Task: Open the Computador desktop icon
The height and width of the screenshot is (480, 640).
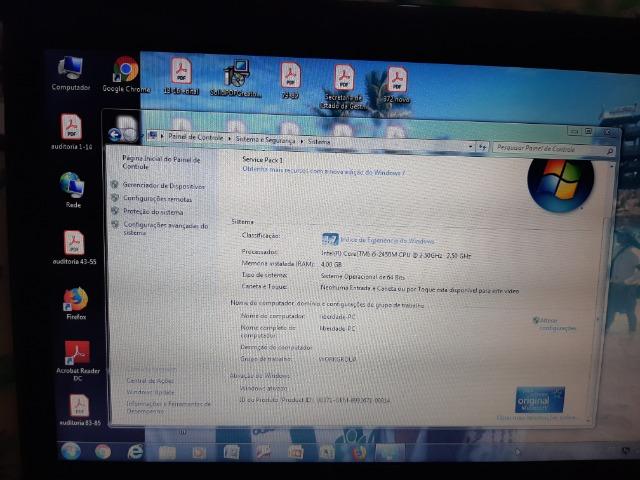Action: tap(71, 73)
